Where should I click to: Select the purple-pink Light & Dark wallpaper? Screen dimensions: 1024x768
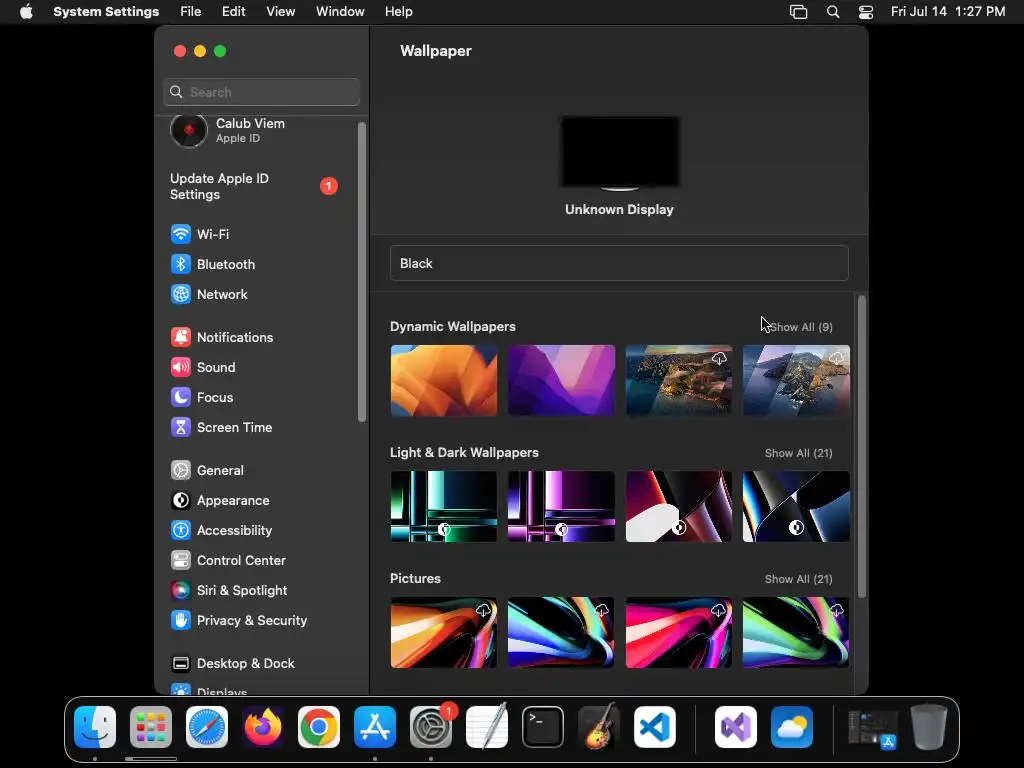coord(562,507)
